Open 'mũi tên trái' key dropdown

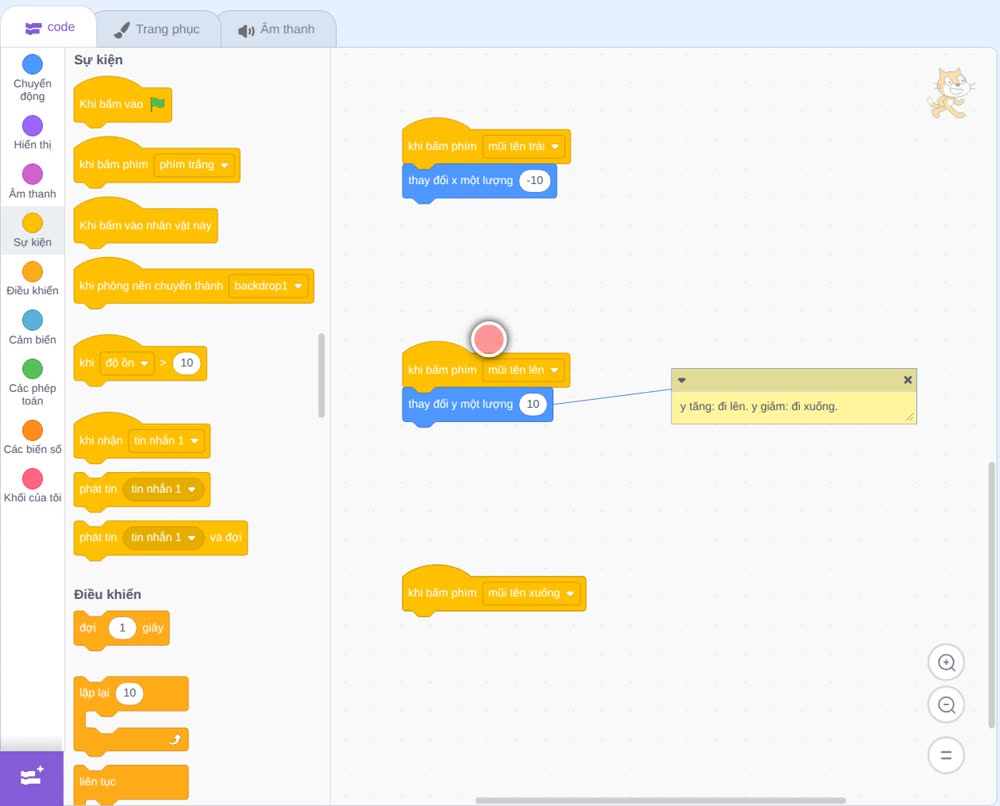[x=523, y=146]
